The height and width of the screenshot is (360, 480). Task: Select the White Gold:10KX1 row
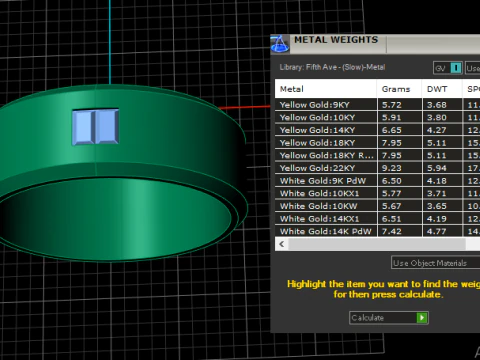click(377, 193)
